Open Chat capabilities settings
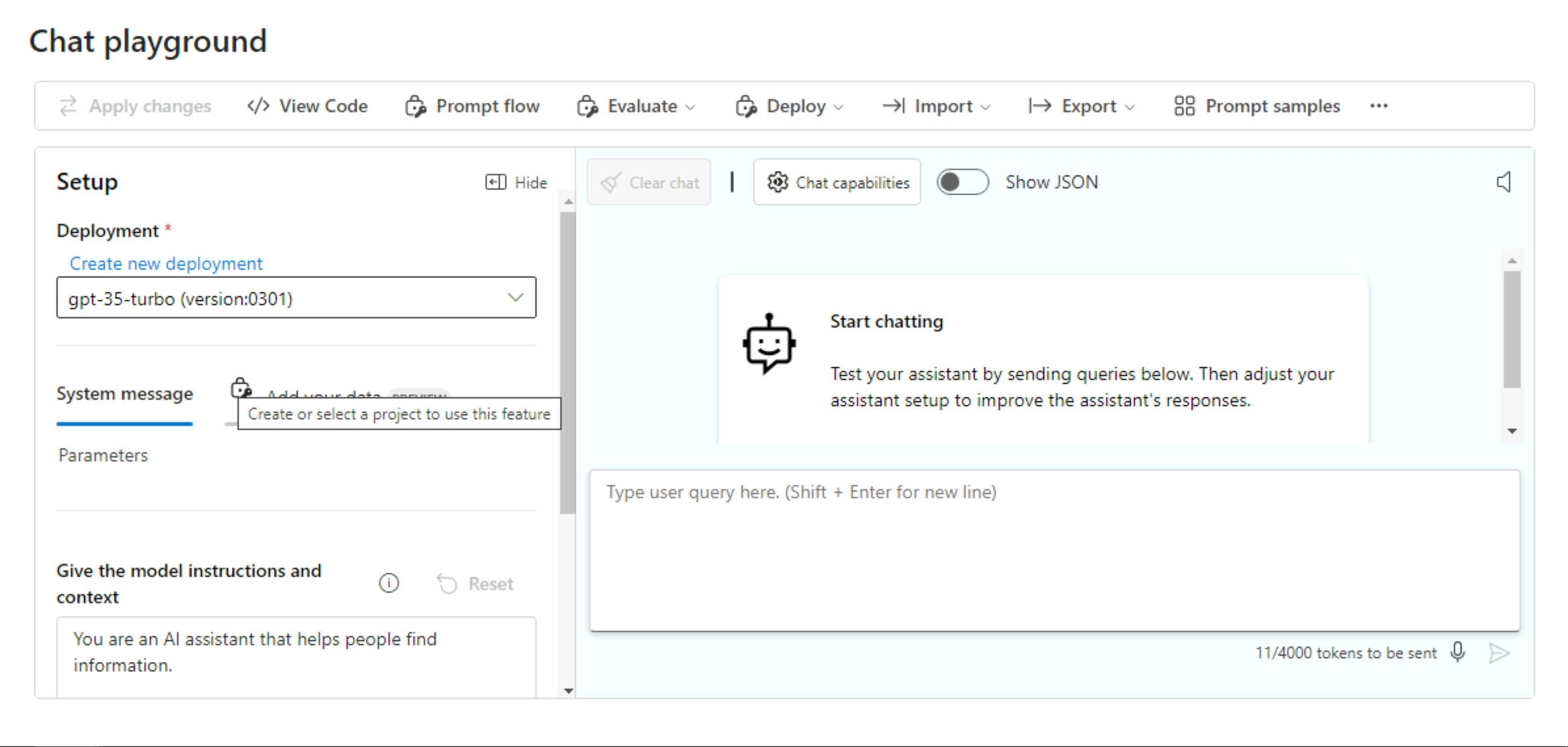This screenshot has width=1568, height=747. click(x=836, y=182)
